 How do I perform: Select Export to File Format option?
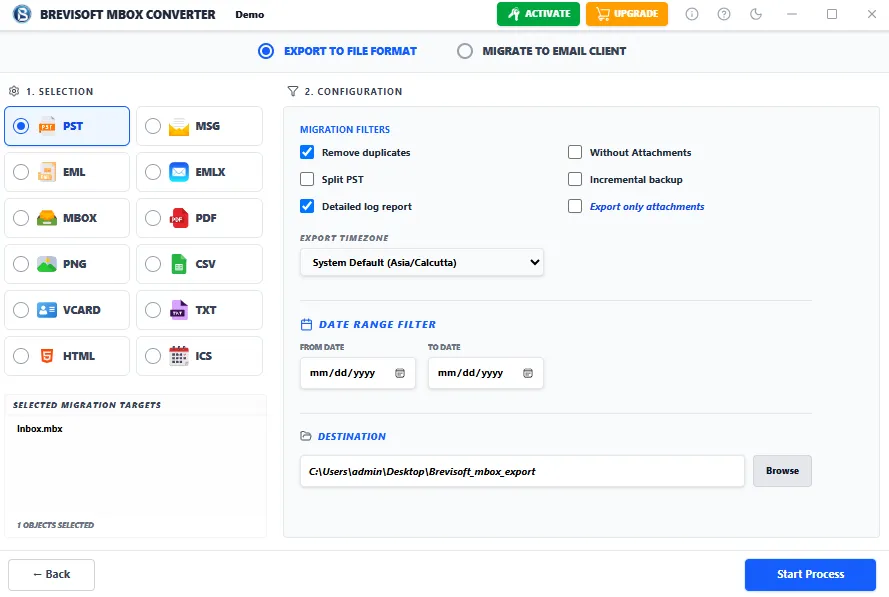[337, 51]
